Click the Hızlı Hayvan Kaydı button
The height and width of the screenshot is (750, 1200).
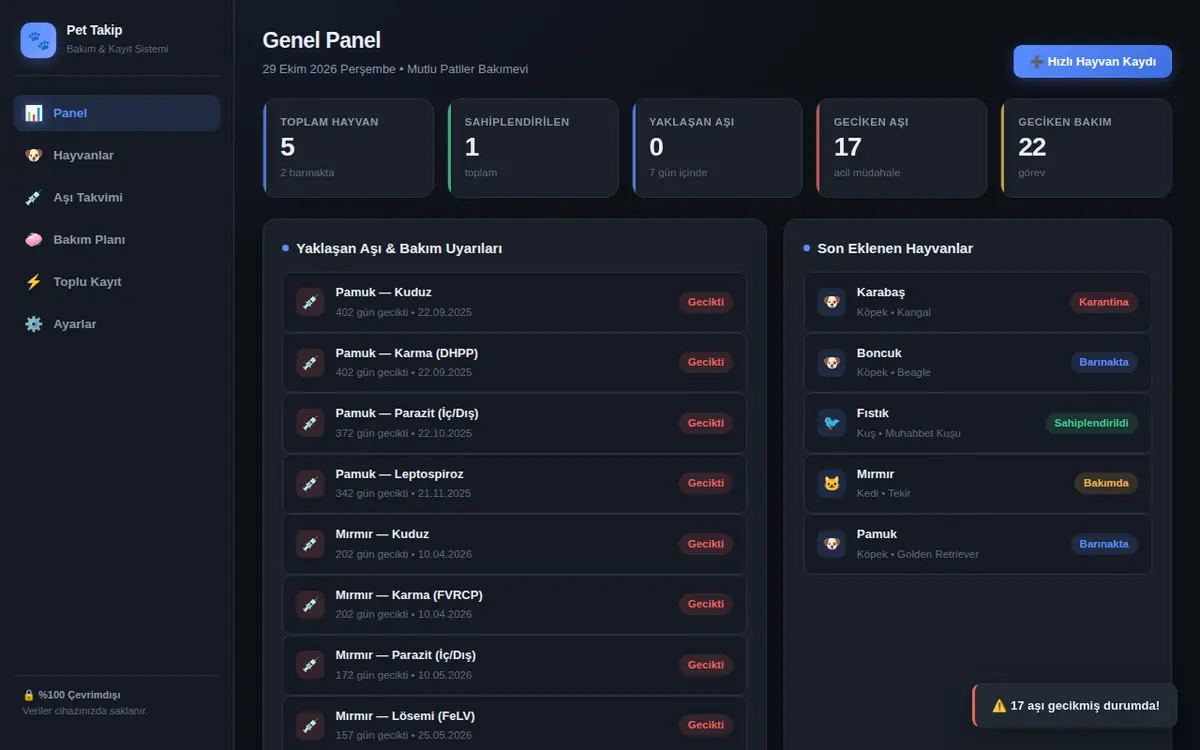click(1092, 61)
